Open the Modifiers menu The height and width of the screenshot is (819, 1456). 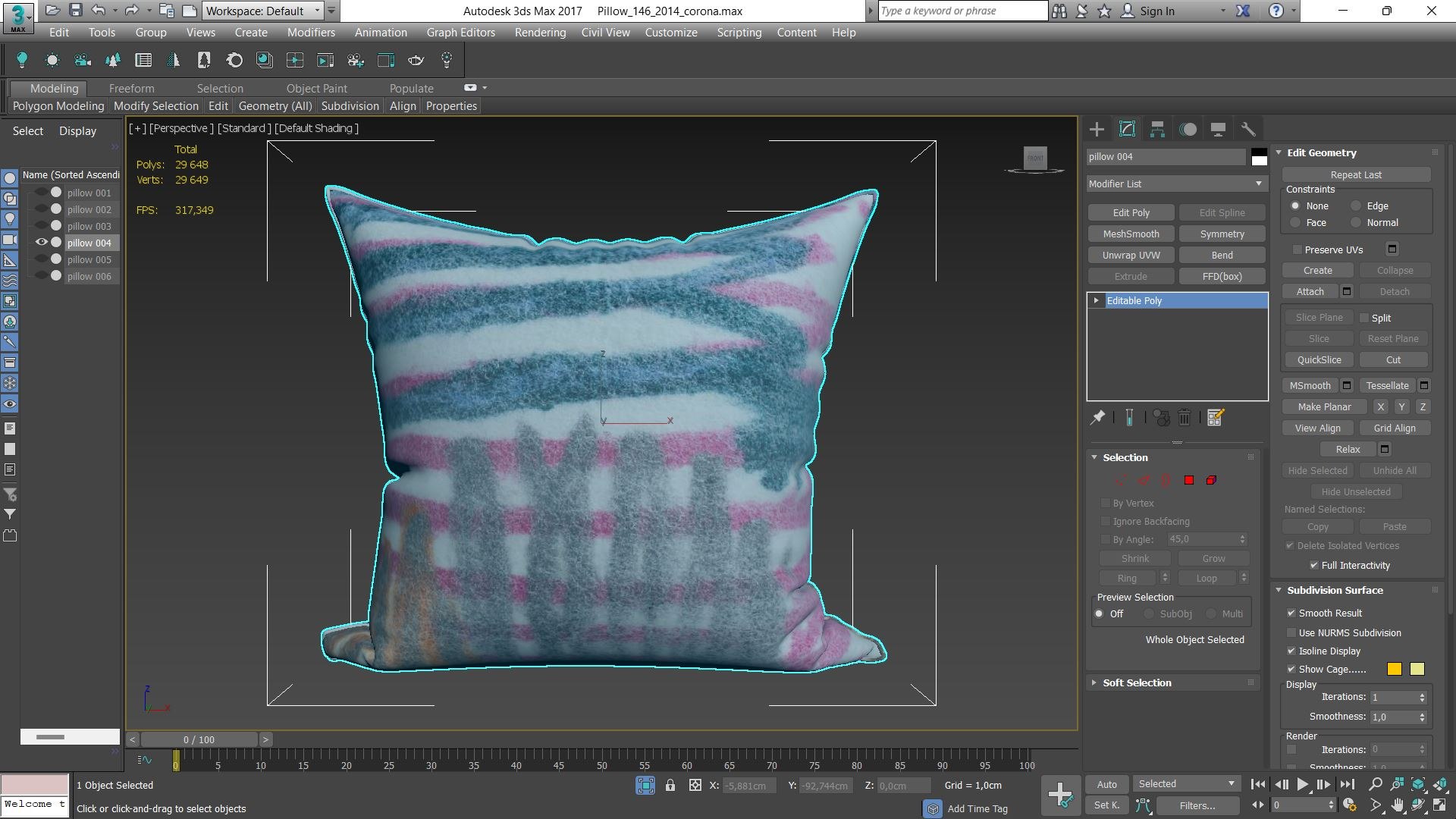point(311,33)
